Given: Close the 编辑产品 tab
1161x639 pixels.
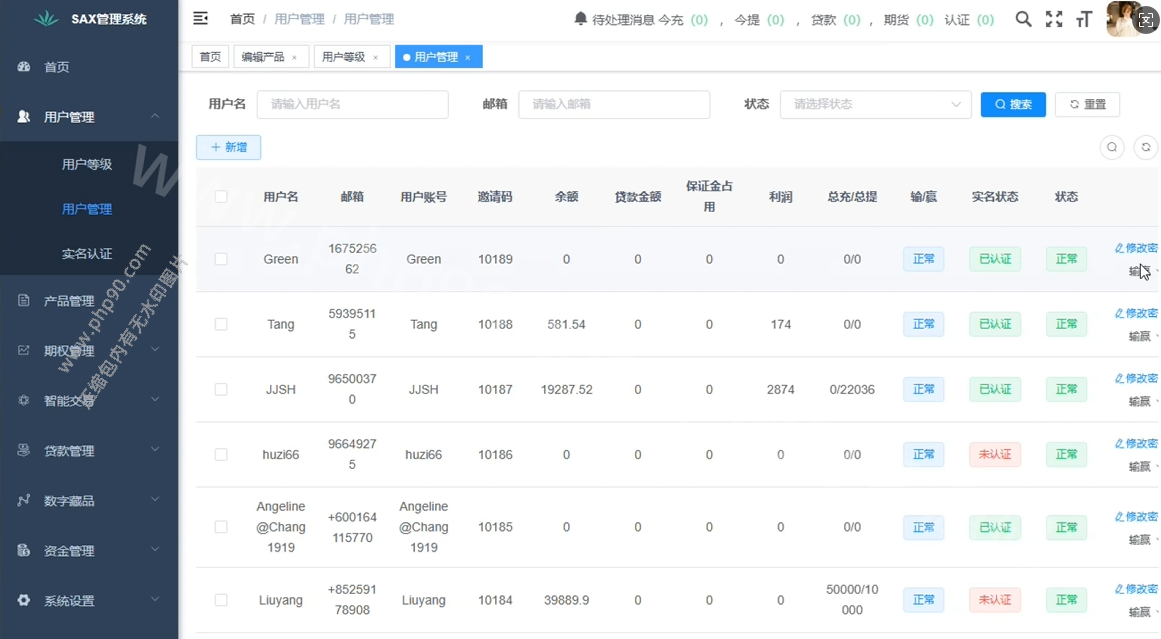Looking at the screenshot, I should (294, 58).
